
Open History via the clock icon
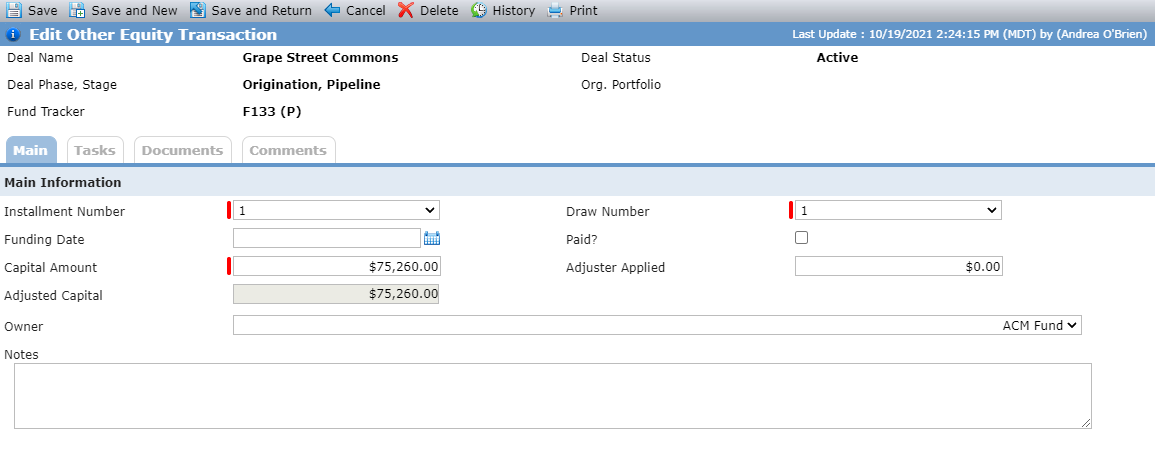(x=479, y=10)
